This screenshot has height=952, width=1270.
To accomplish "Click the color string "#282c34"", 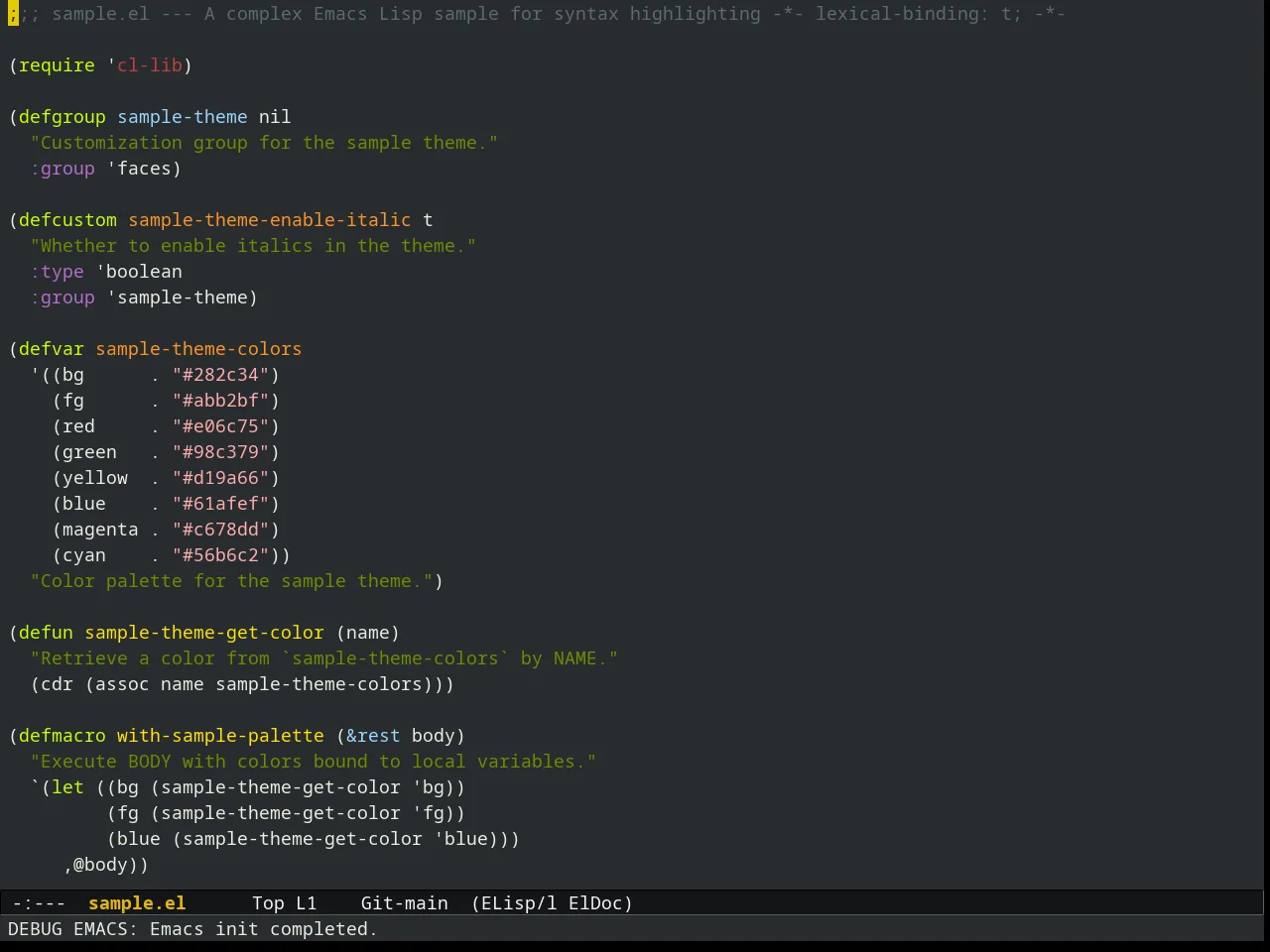I will pos(220,375).
